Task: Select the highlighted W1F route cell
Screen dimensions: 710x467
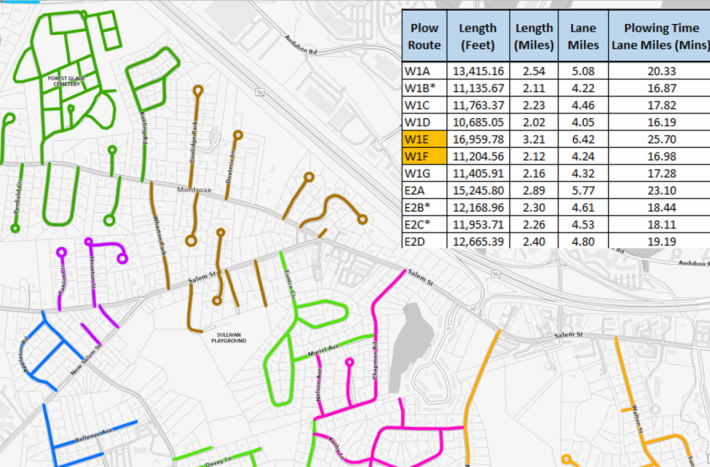Action: pos(424,156)
